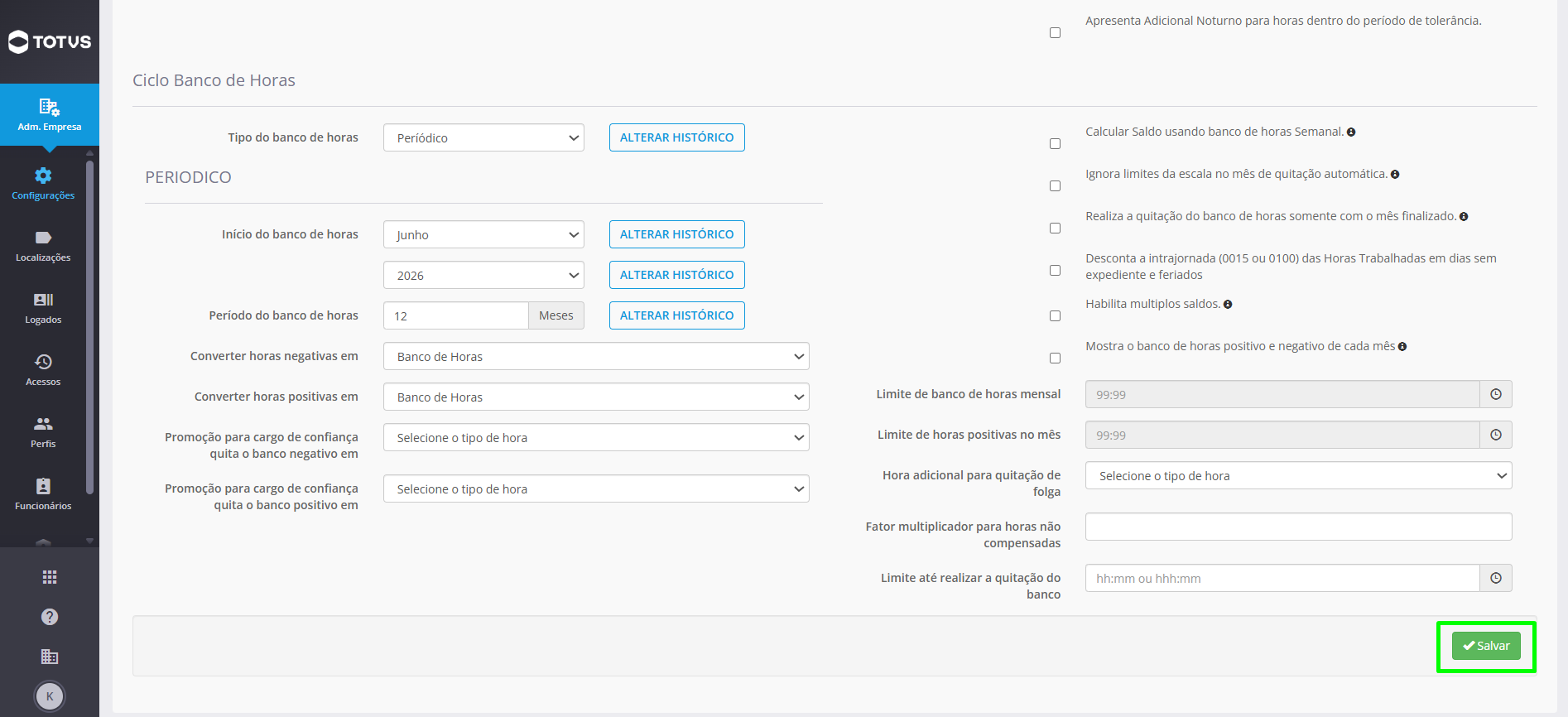Click the Meses unit label
Viewport: 1568px width, 717px height.
[x=556, y=315]
